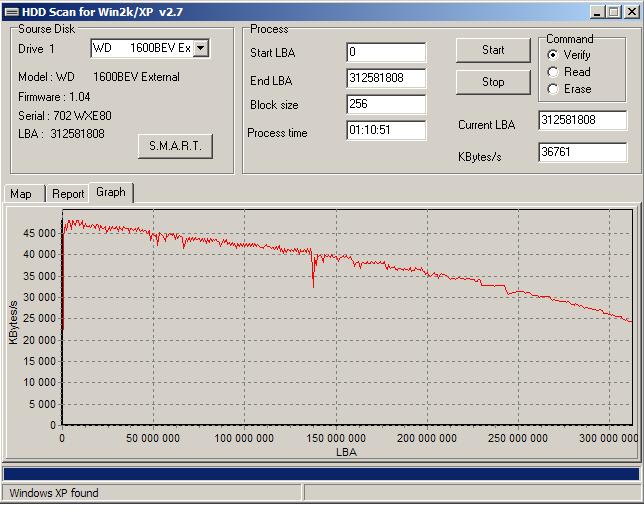Click the scan progress bar
This screenshot has height=512, width=644.
pyautogui.click(x=321, y=474)
